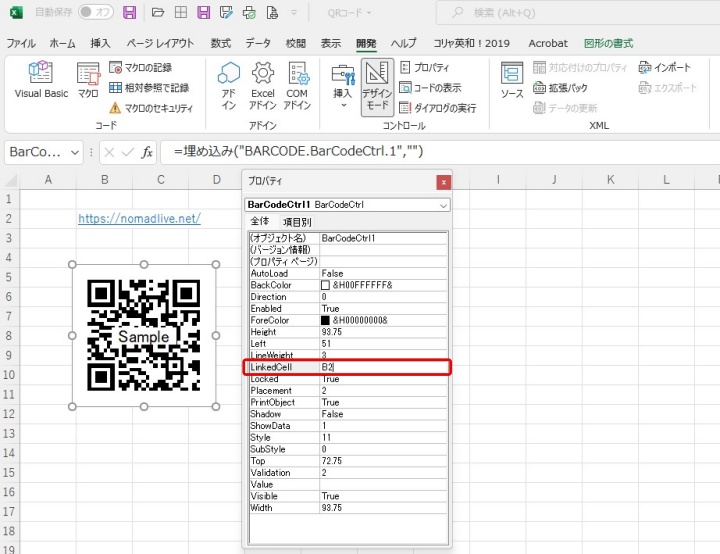Close the Properties (プロパティ) window
The height and width of the screenshot is (554, 720).
click(x=443, y=182)
